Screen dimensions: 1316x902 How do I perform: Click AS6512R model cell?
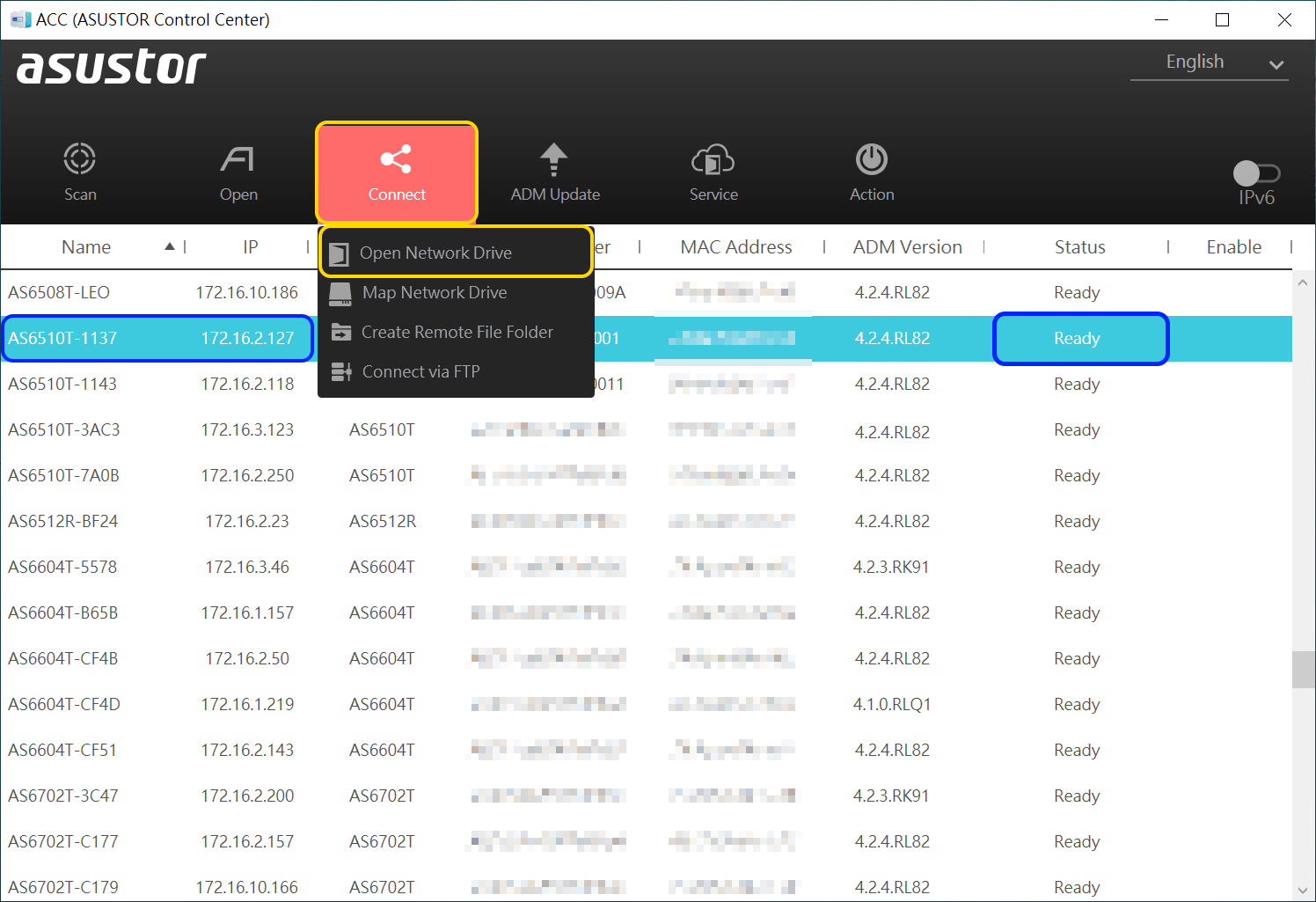point(383,521)
